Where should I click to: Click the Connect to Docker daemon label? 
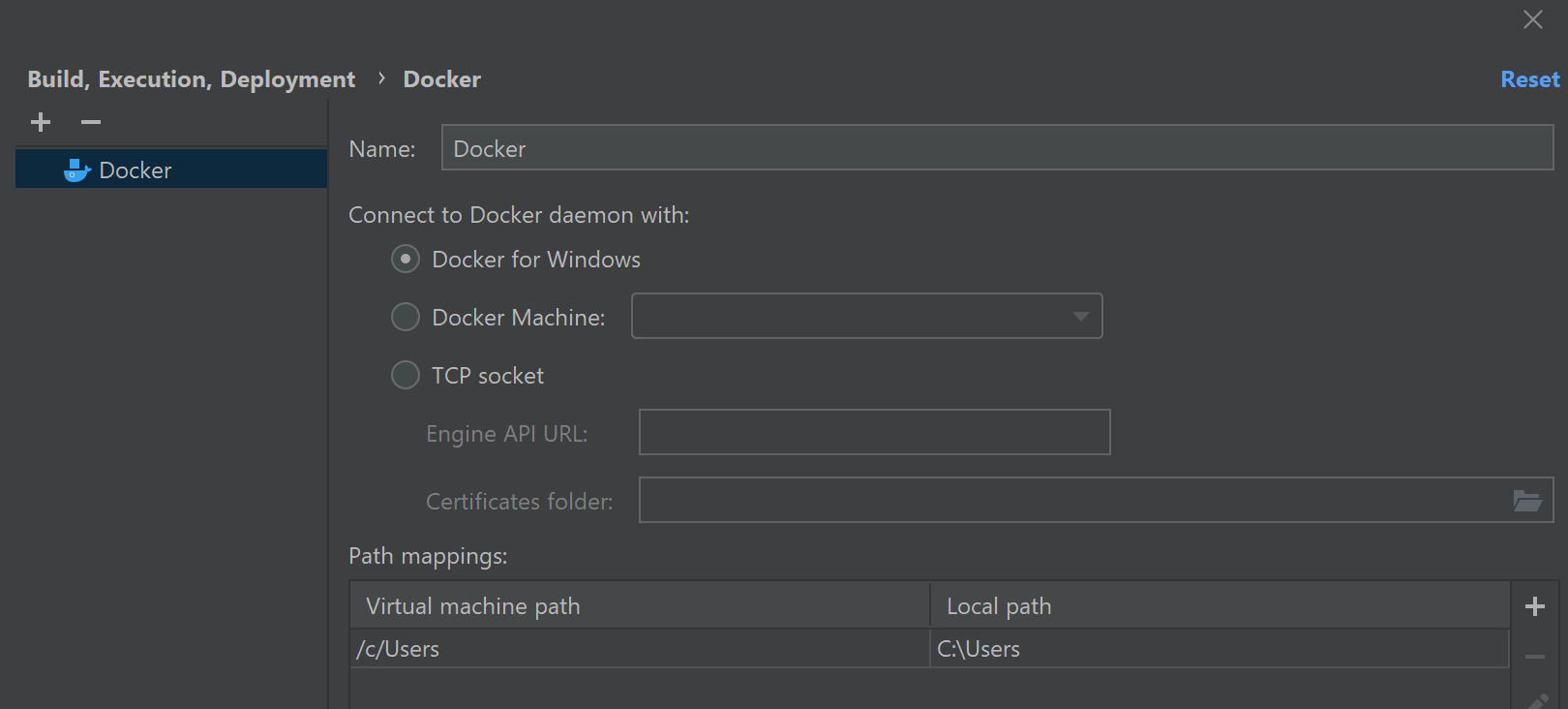click(519, 215)
